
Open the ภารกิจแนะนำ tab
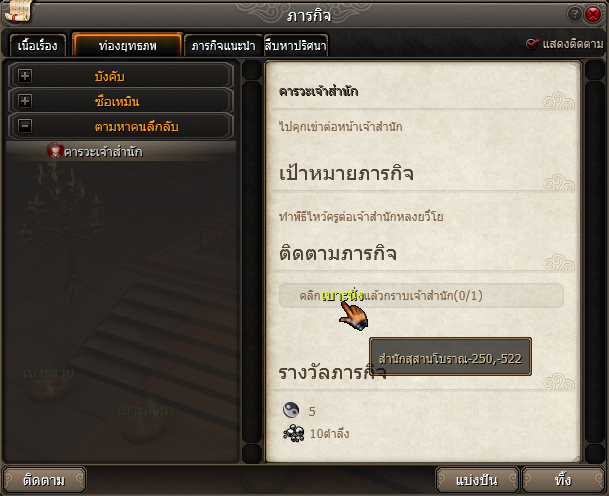coord(223,46)
